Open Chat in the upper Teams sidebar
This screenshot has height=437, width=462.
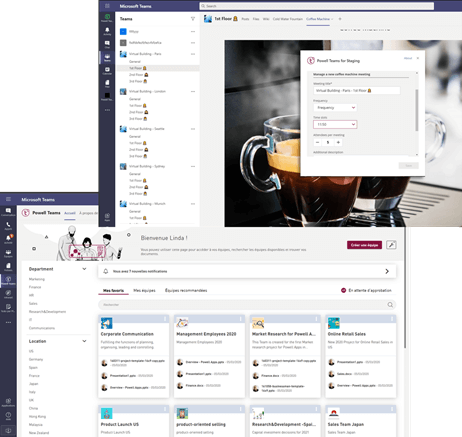pos(107,44)
